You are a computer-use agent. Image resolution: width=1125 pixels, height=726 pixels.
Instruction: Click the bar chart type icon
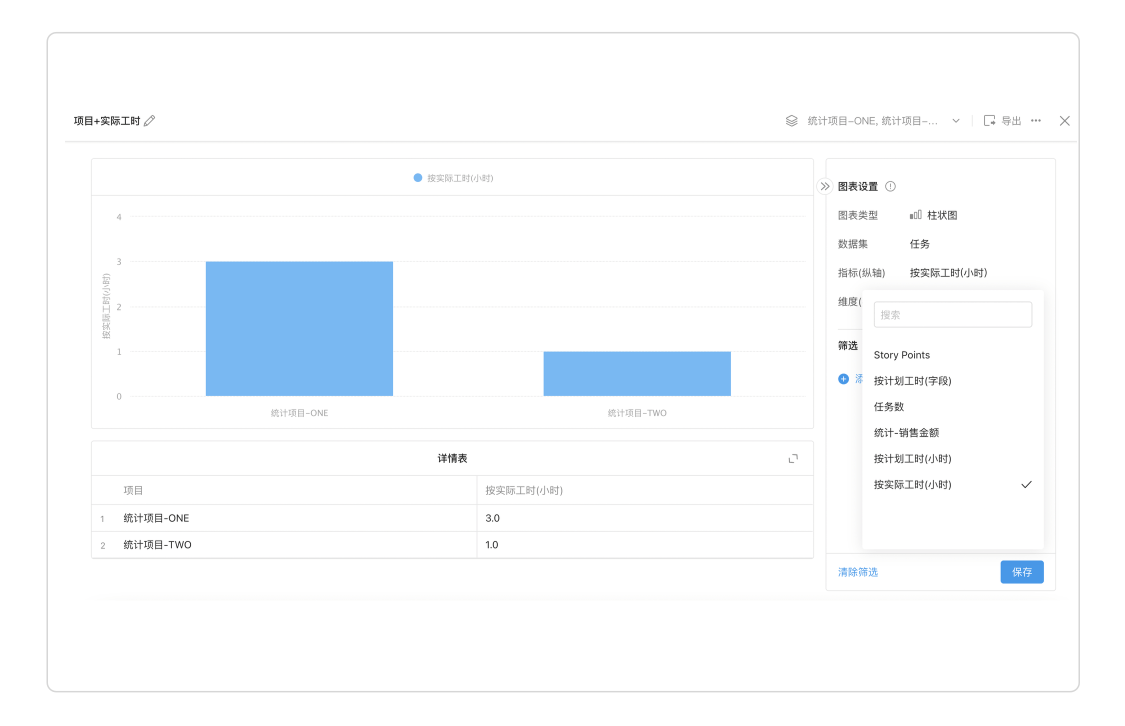click(915, 215)
